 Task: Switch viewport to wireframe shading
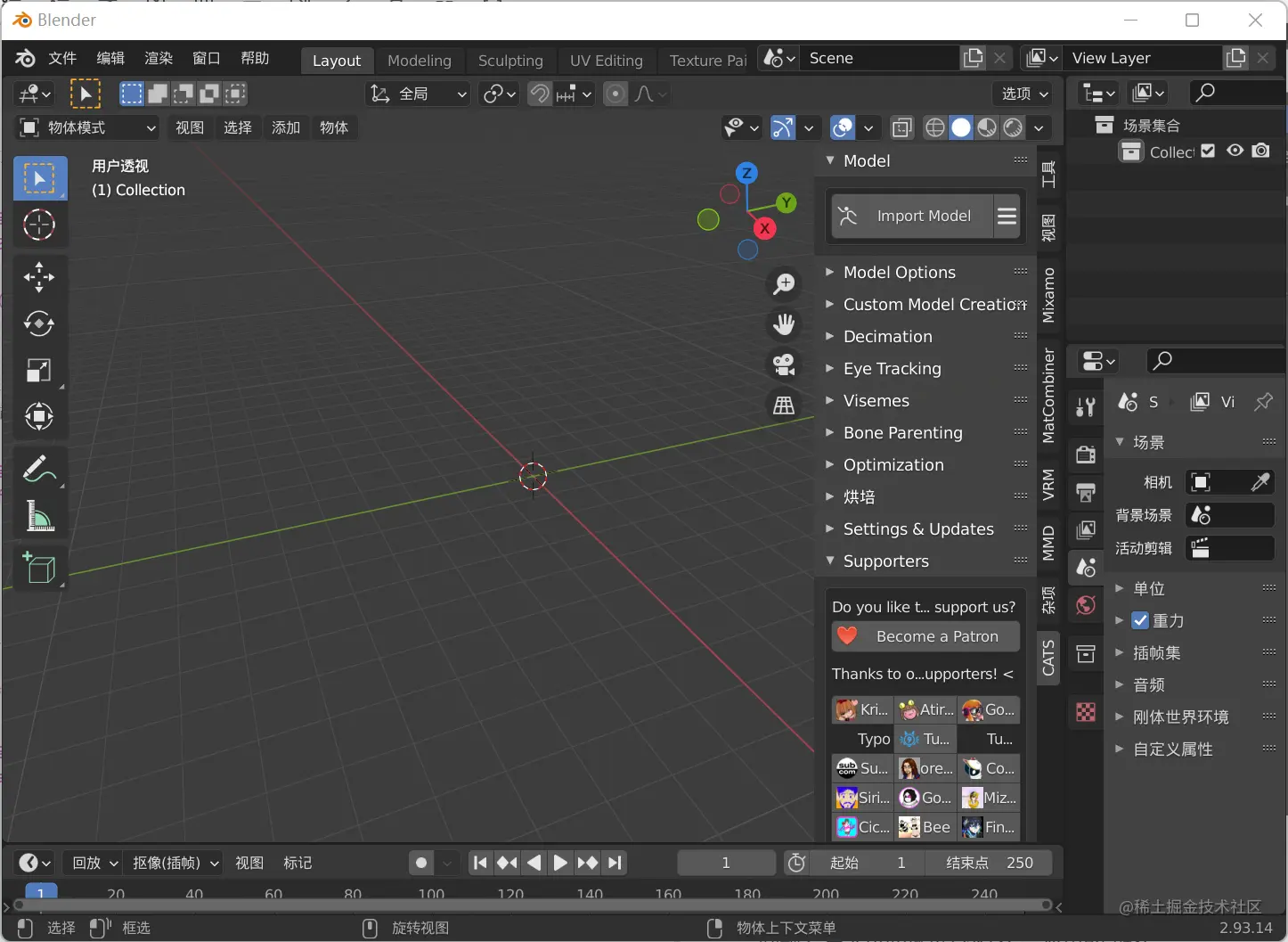934,127
